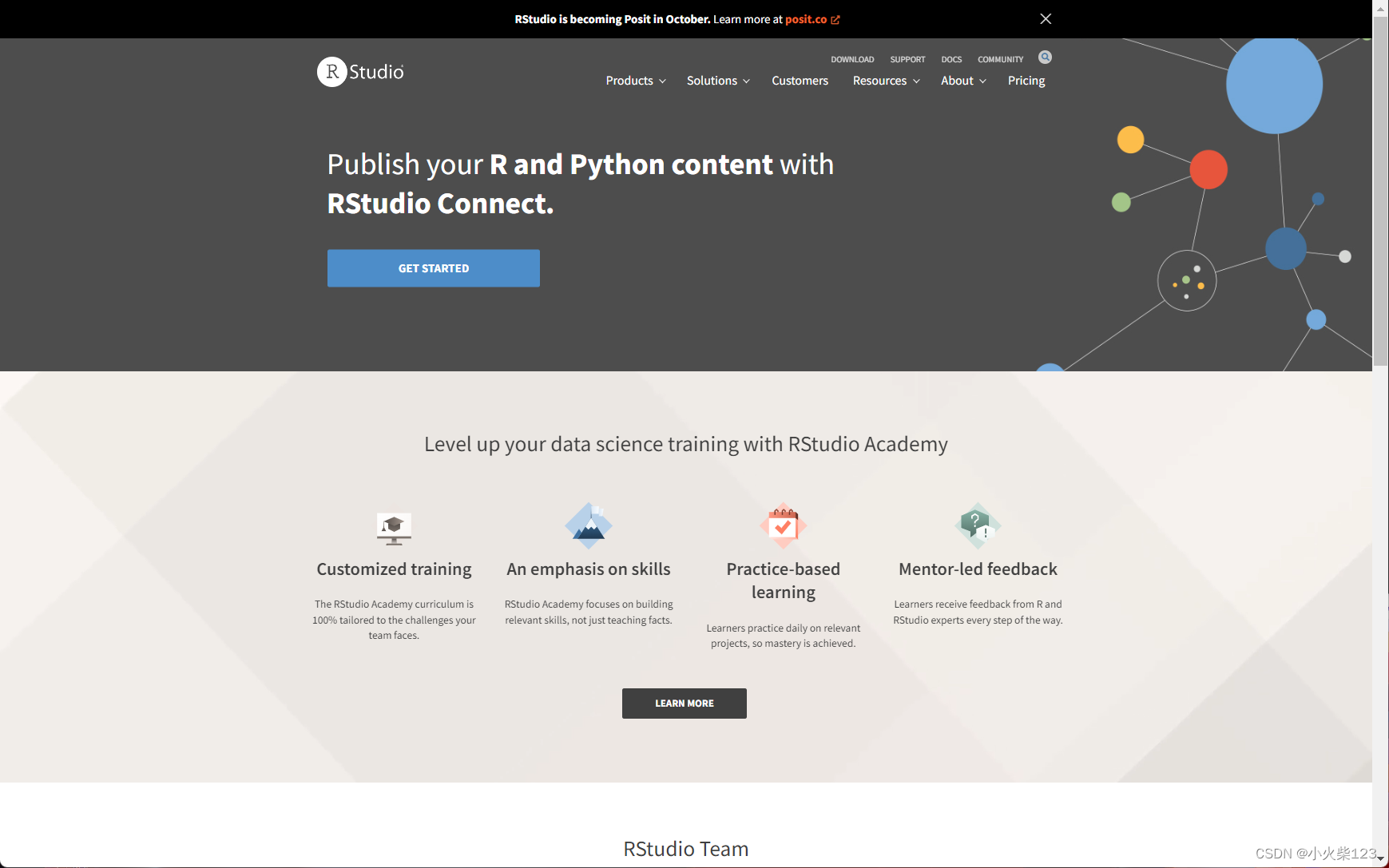Expand the Solutions dropdown menu

click(x=718, y=81)
